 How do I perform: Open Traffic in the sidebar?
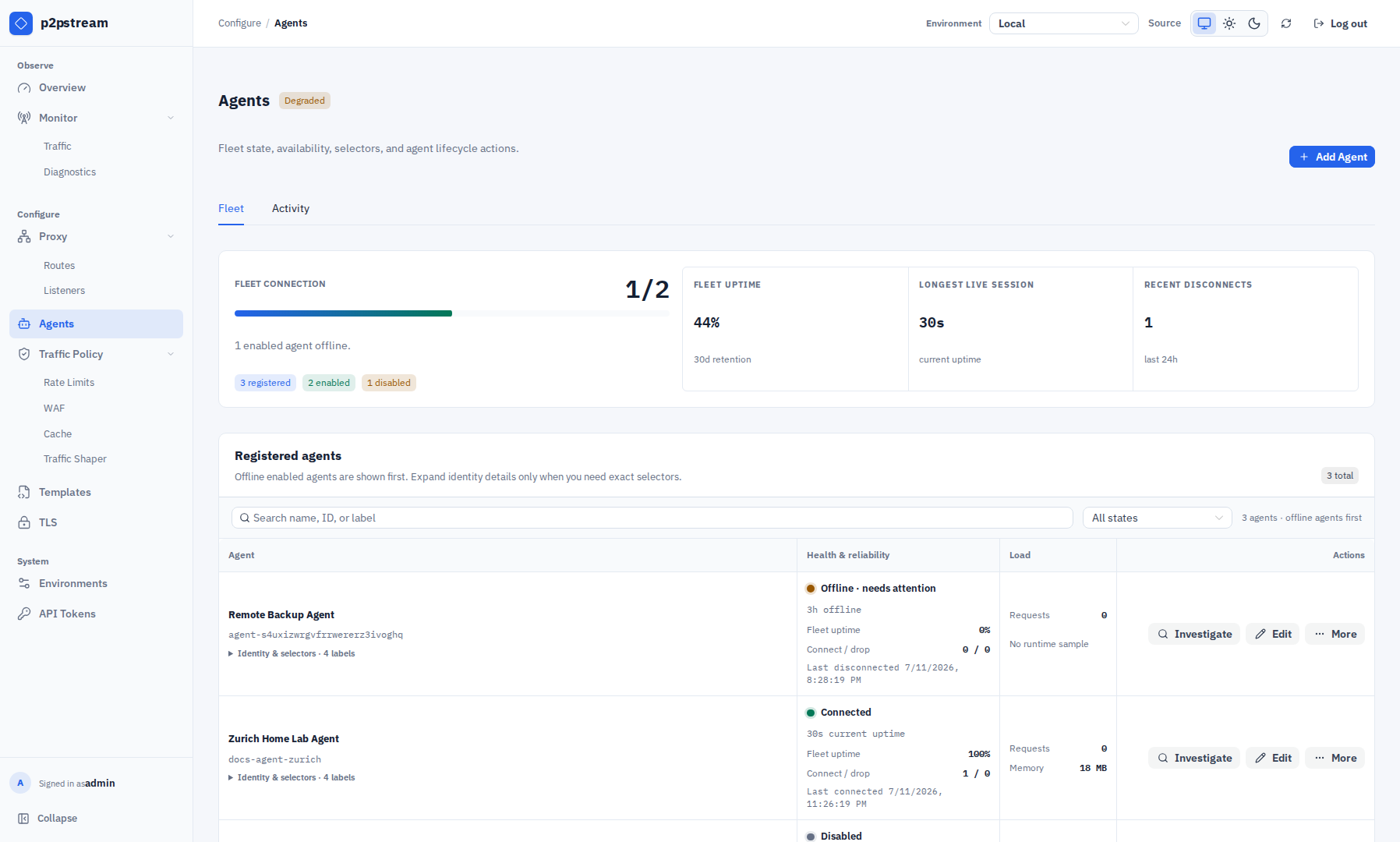[x=58, y=146]
